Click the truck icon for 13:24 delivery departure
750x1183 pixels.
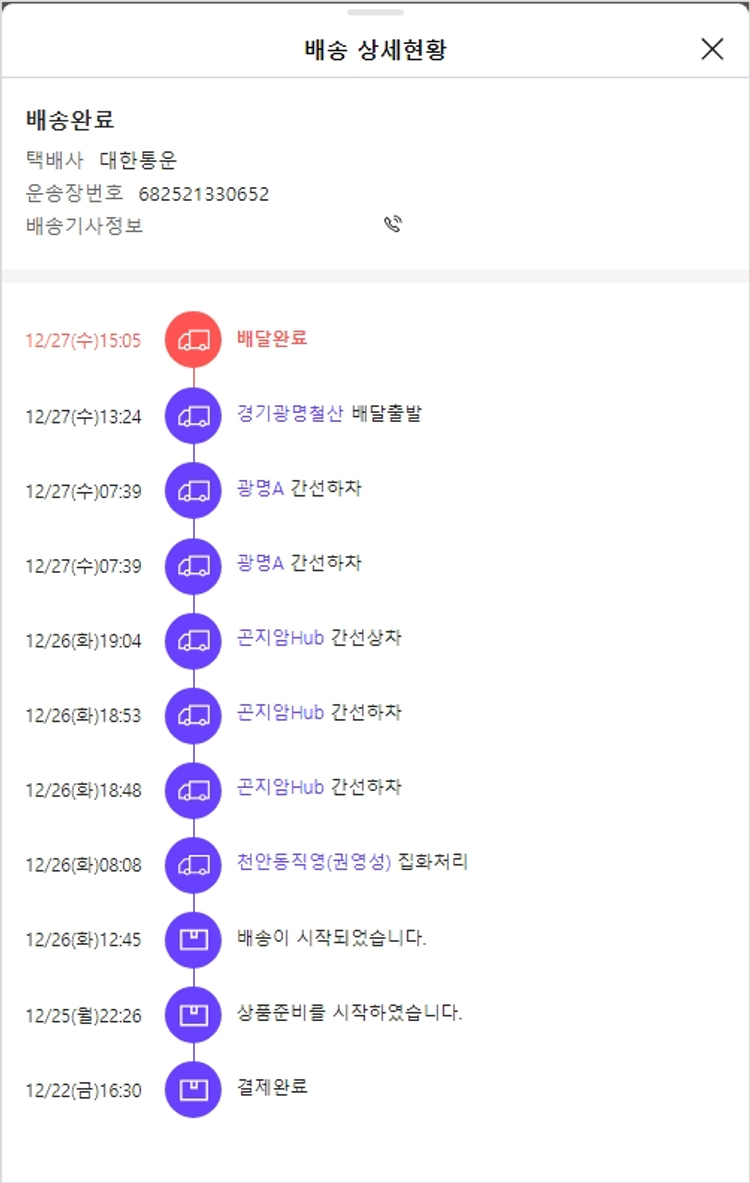[x=193, y=416]
